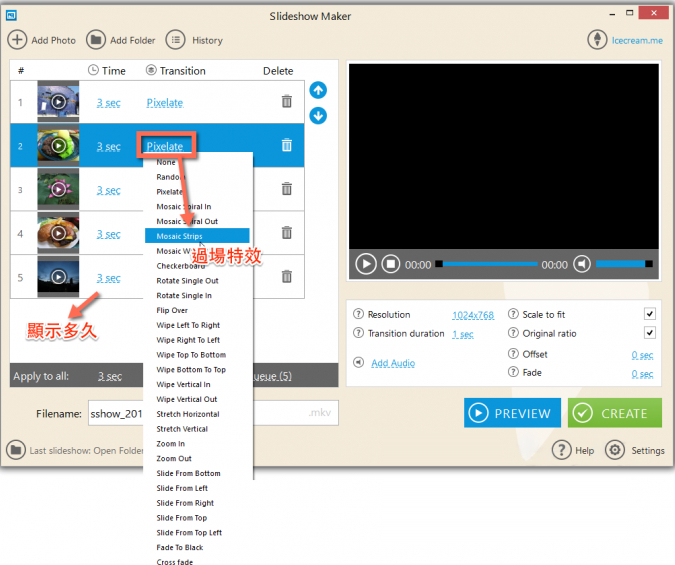Click the Add Photo plus icon
The width and height of the screenshot is (675, 565).
[17, 40]
